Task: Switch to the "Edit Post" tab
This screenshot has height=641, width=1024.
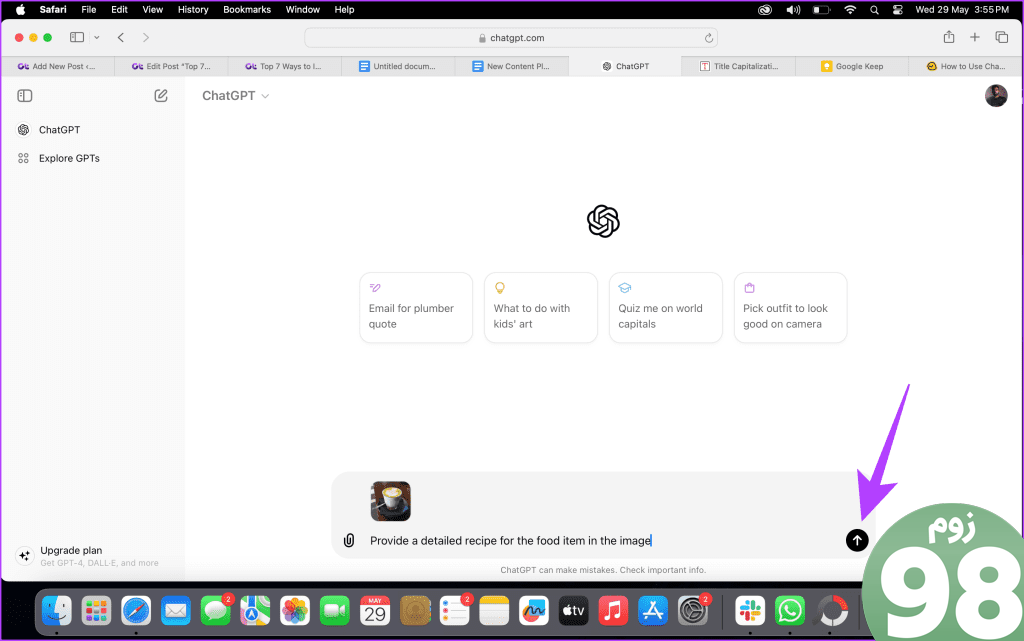Action: pyautogui.click(x=171, y=66)
